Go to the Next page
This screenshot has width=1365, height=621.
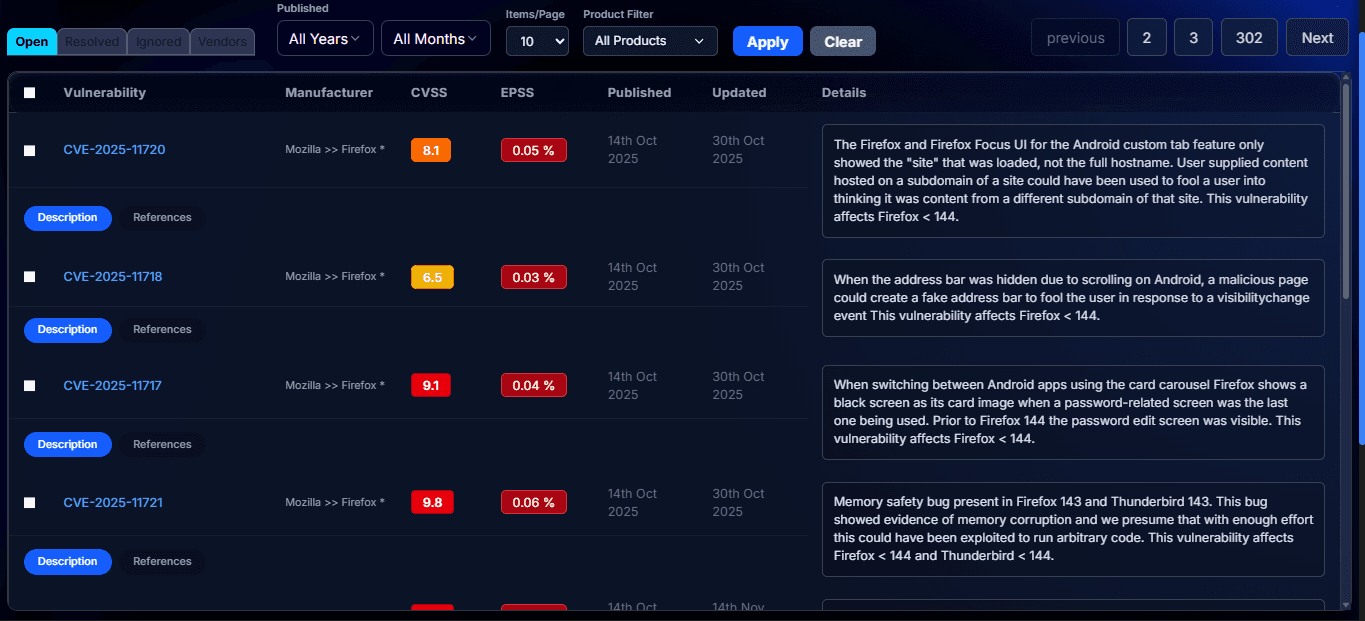coord(1316,38)
